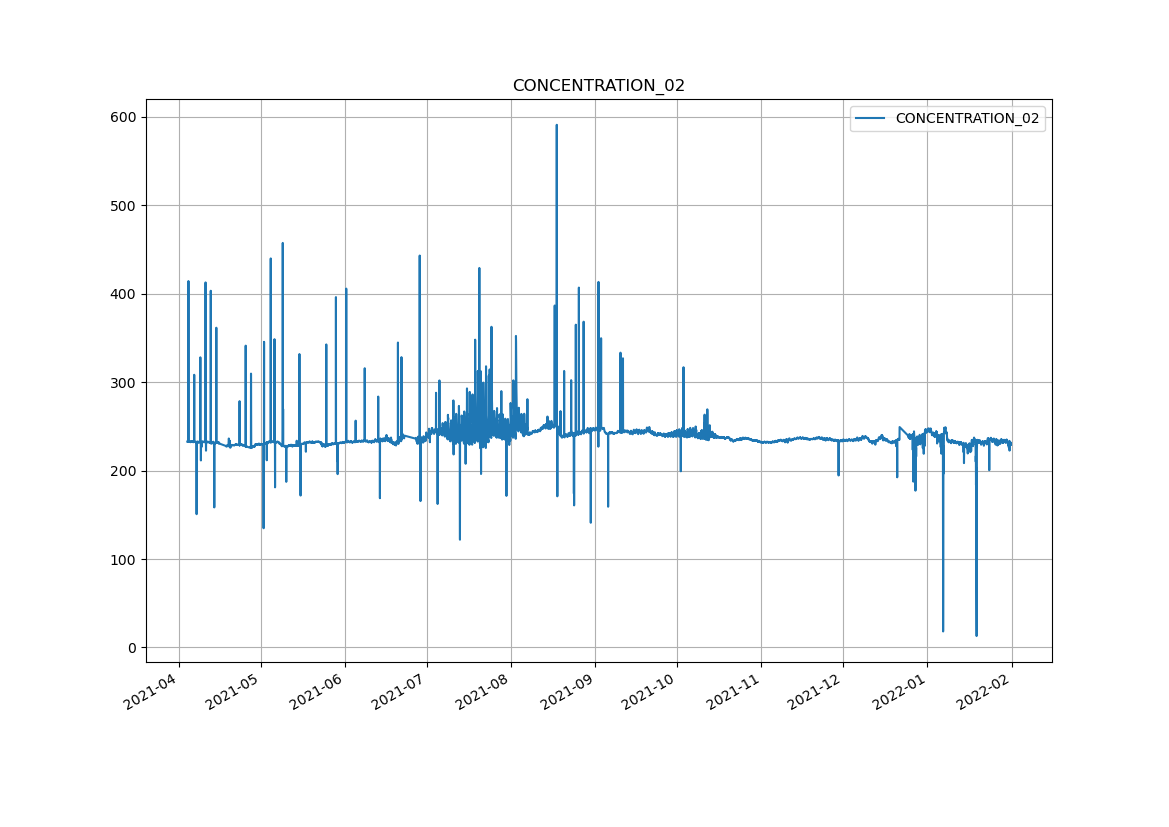
Task: Click the 0 y-axis tick label
Action: pyautogui.click(x=131, y=648)
